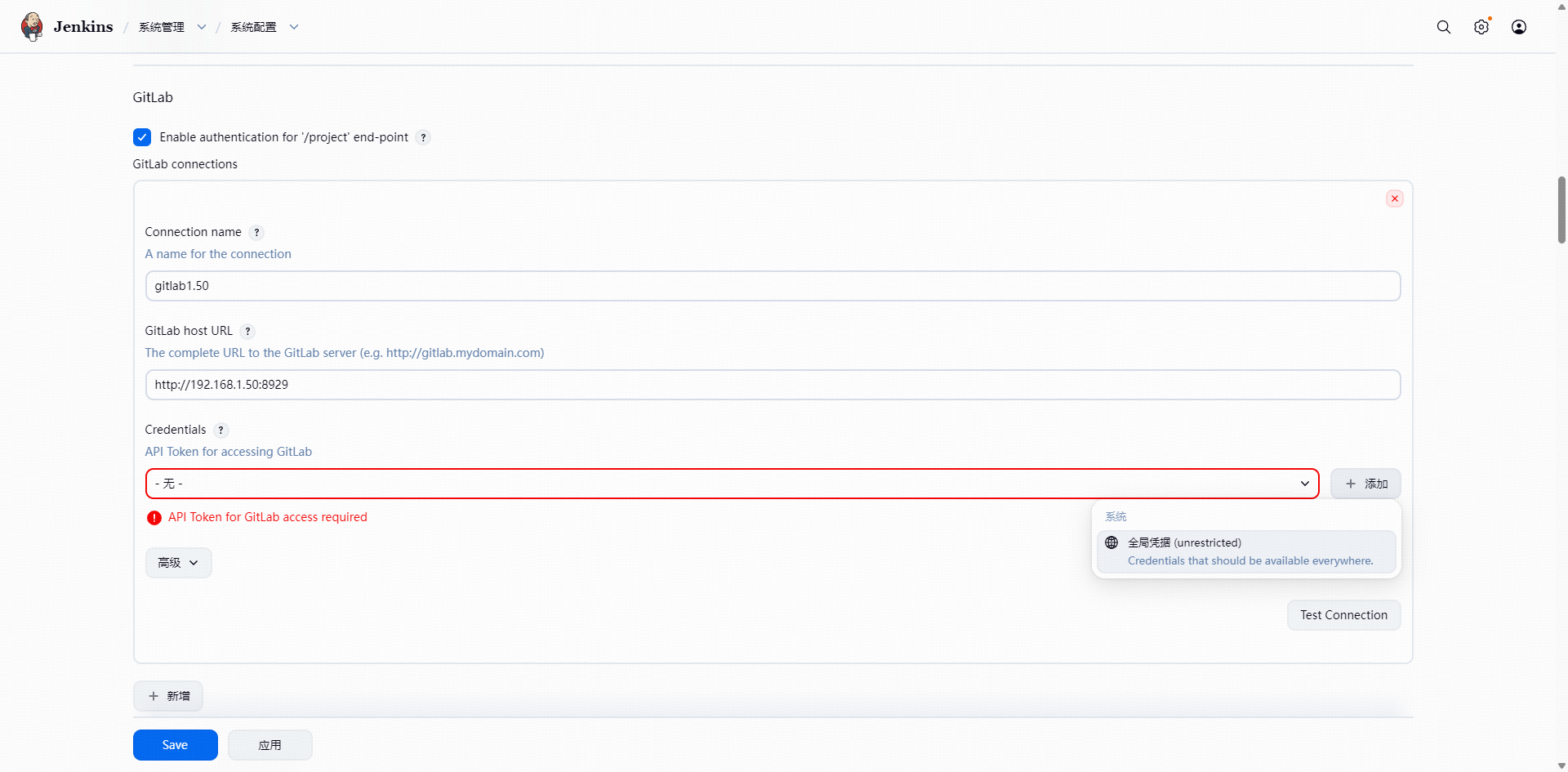
Task: Go to 系统配置 breadcrumb
Action: [x=254, y=27]
